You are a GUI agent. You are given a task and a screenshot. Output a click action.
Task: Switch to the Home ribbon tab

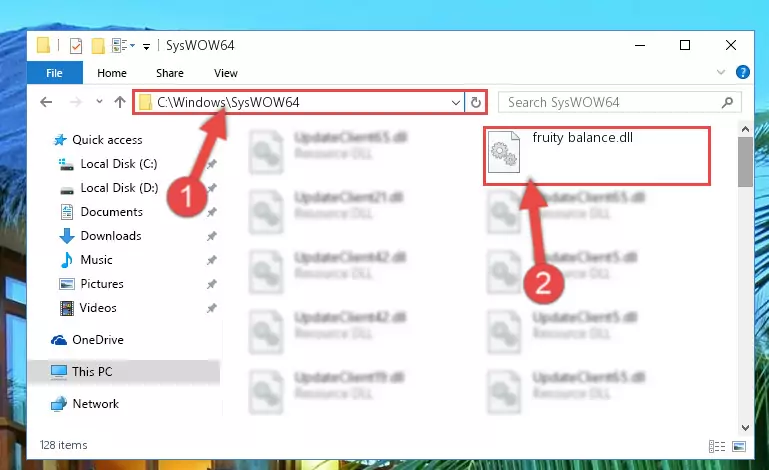click(112, 73)
